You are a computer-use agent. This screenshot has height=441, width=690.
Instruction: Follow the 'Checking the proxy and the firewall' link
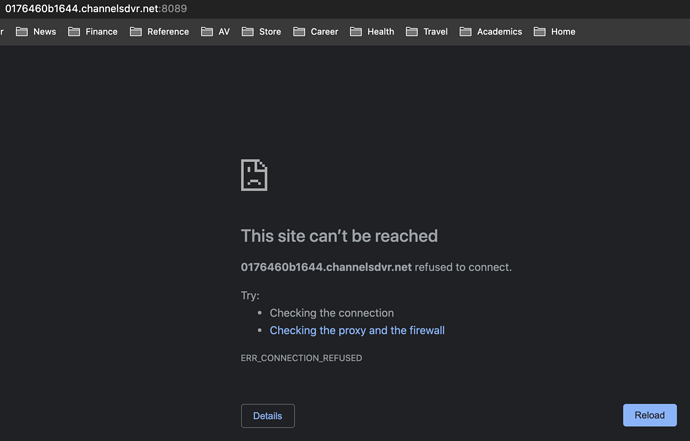click(x=357, y=331)
